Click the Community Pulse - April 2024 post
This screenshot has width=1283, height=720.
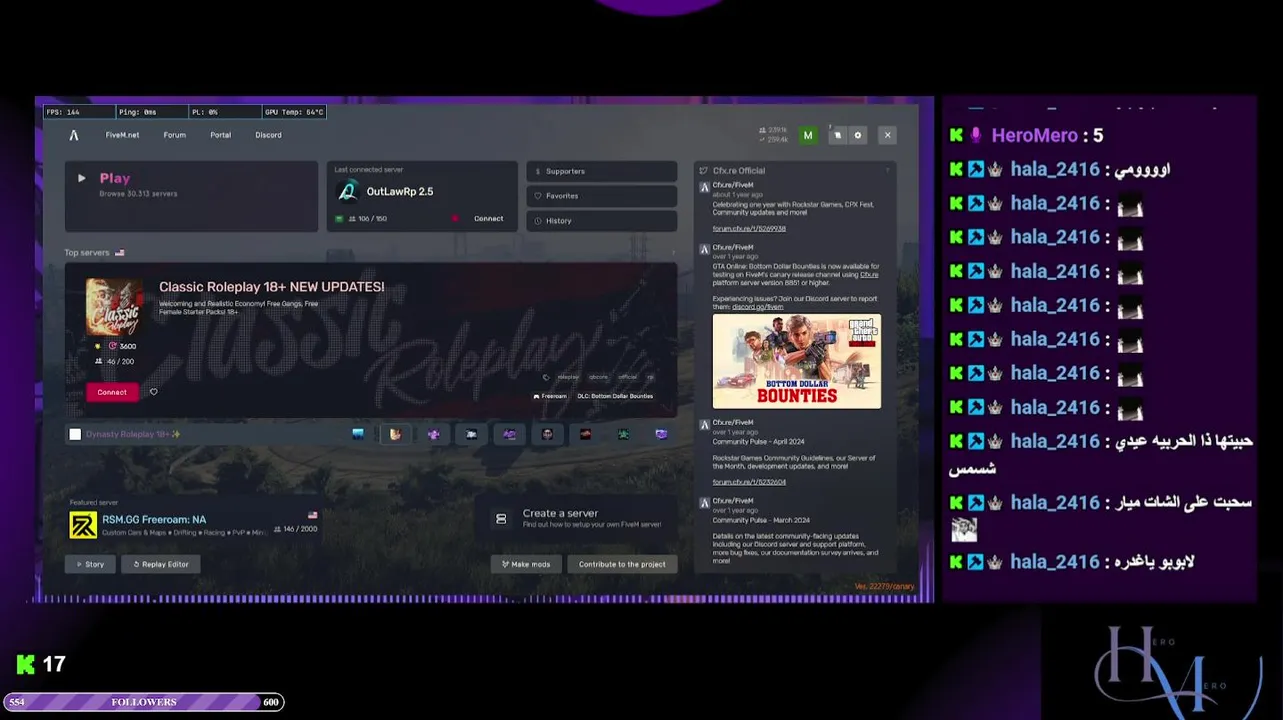758,441
